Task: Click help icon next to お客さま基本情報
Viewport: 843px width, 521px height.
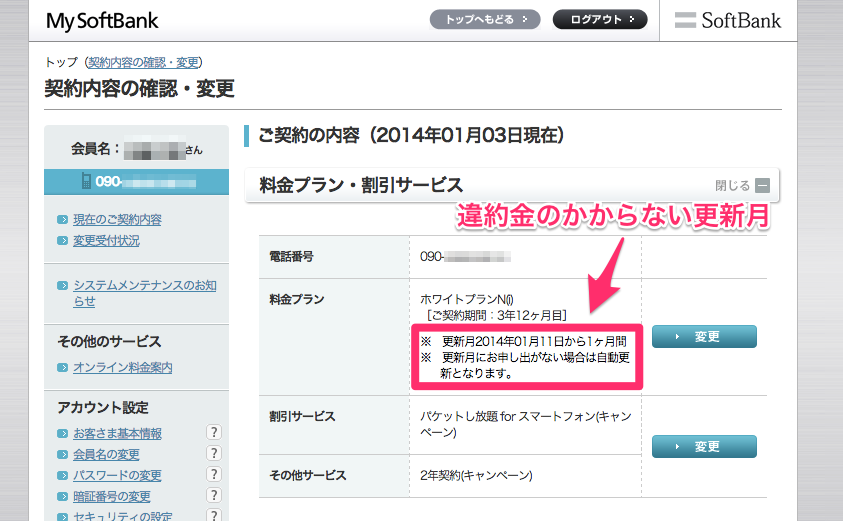Action: [214, 432]
